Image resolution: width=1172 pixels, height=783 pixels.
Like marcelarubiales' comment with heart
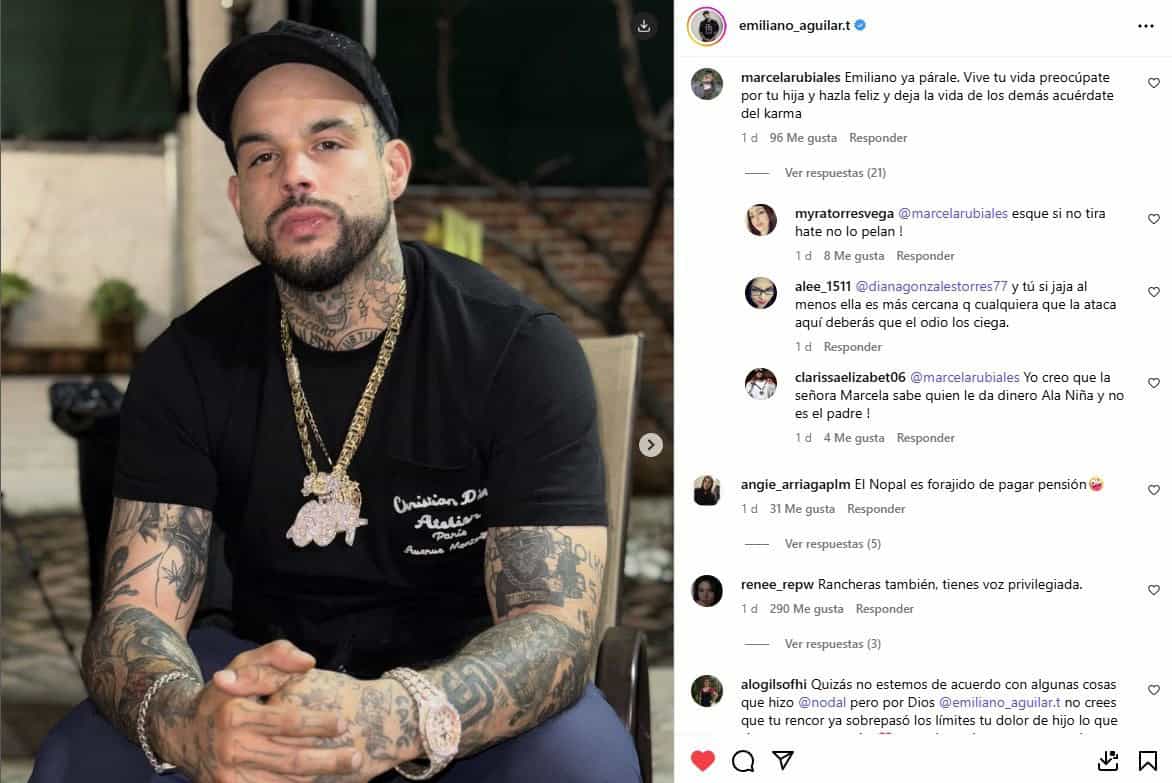1153,83
